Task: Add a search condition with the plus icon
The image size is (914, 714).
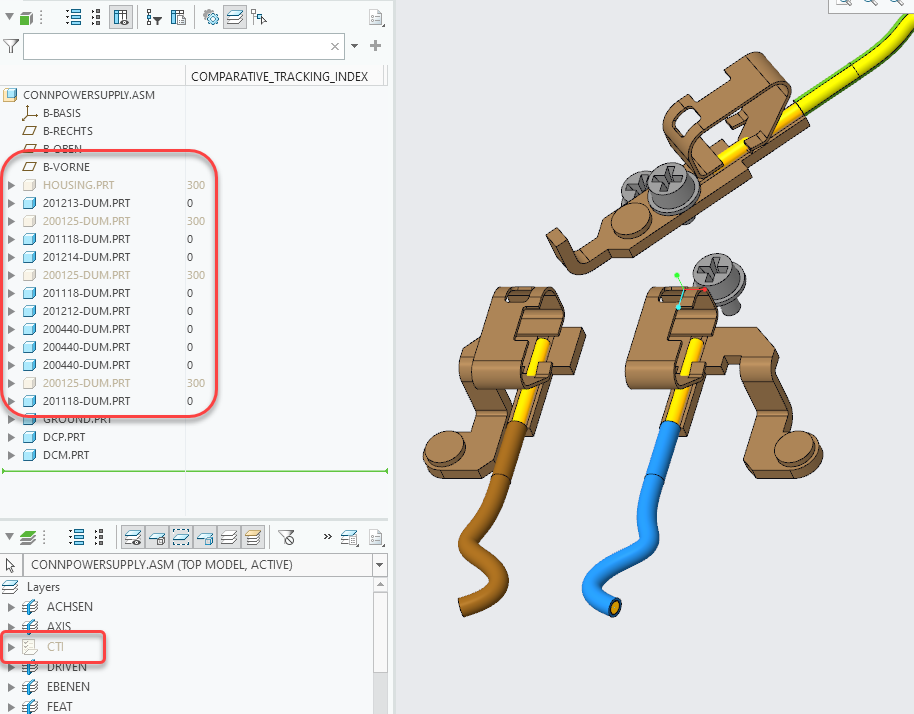Action: click(375, 46)
